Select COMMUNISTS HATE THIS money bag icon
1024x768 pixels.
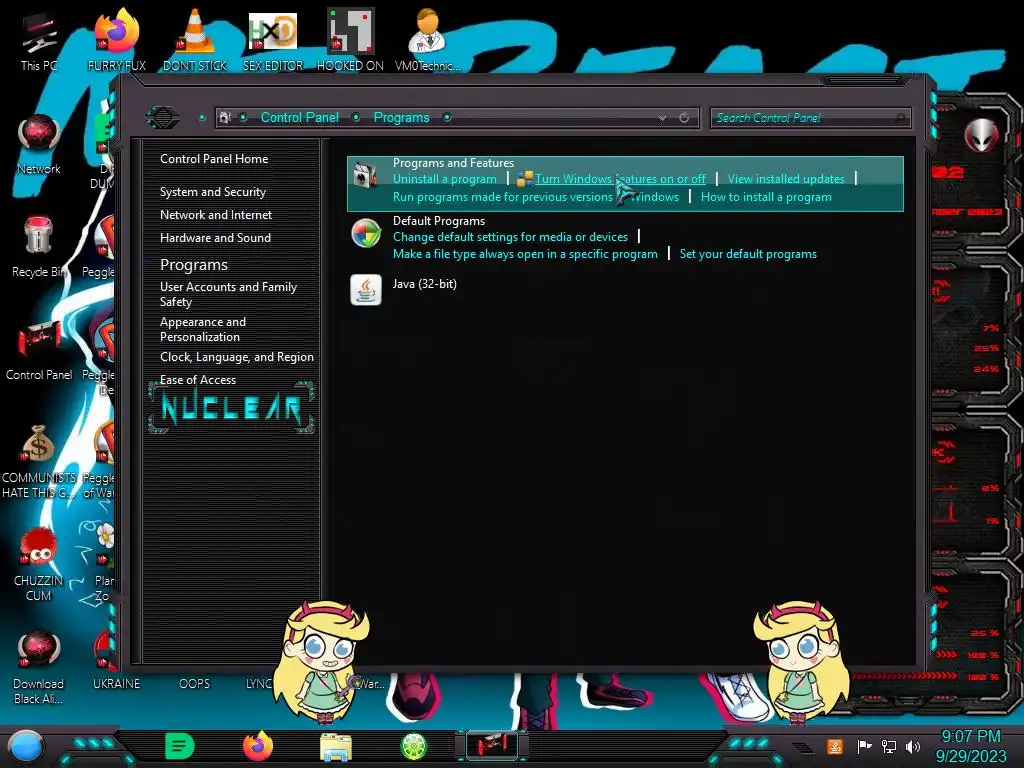click(39, 461)
